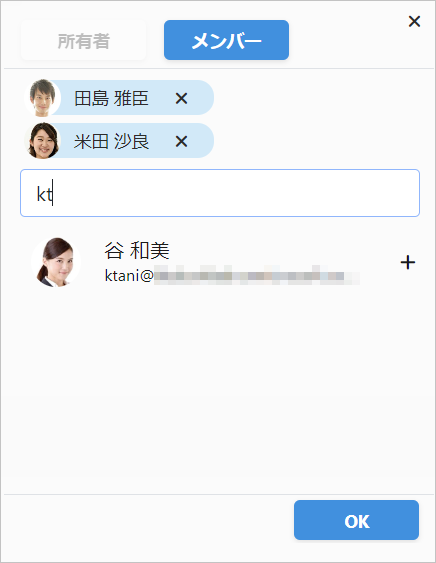Focus the search field containing "kt"
Screen dimensions: 436x563
point(220,193)
